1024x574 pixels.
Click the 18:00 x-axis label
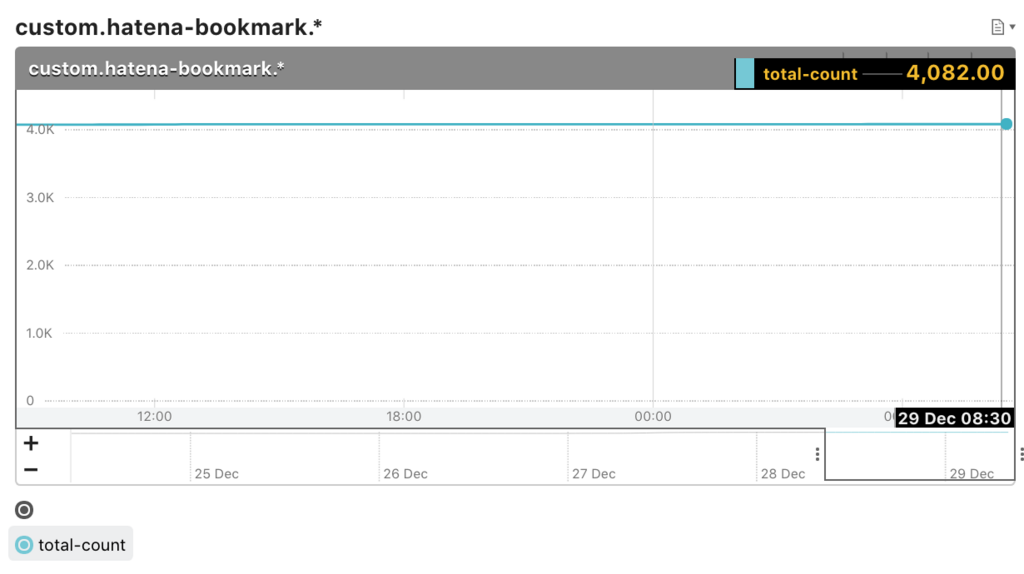[x=404, y=417]
